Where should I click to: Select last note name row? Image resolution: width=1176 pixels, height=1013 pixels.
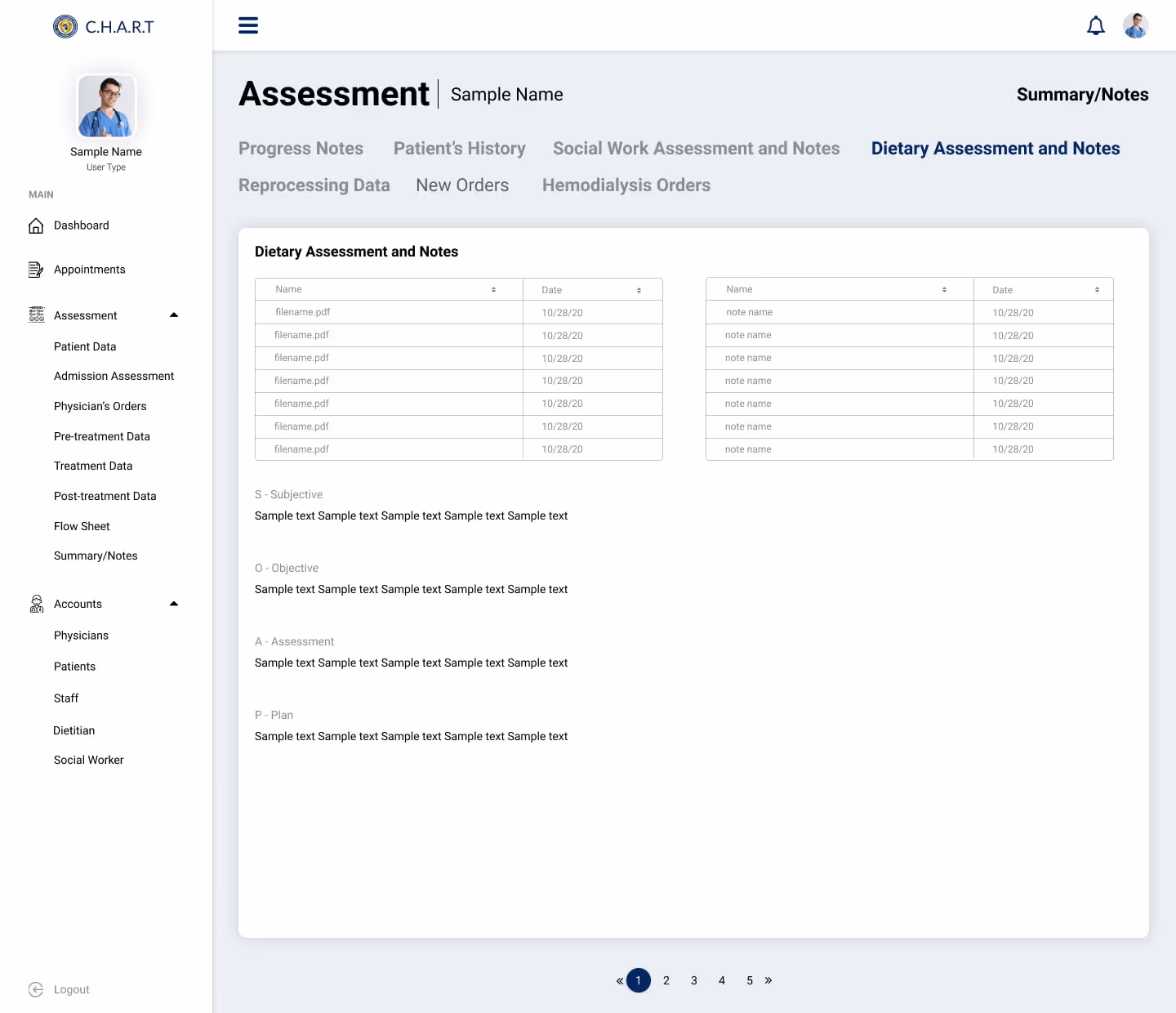pyautogui.click(x=910, y=449)
